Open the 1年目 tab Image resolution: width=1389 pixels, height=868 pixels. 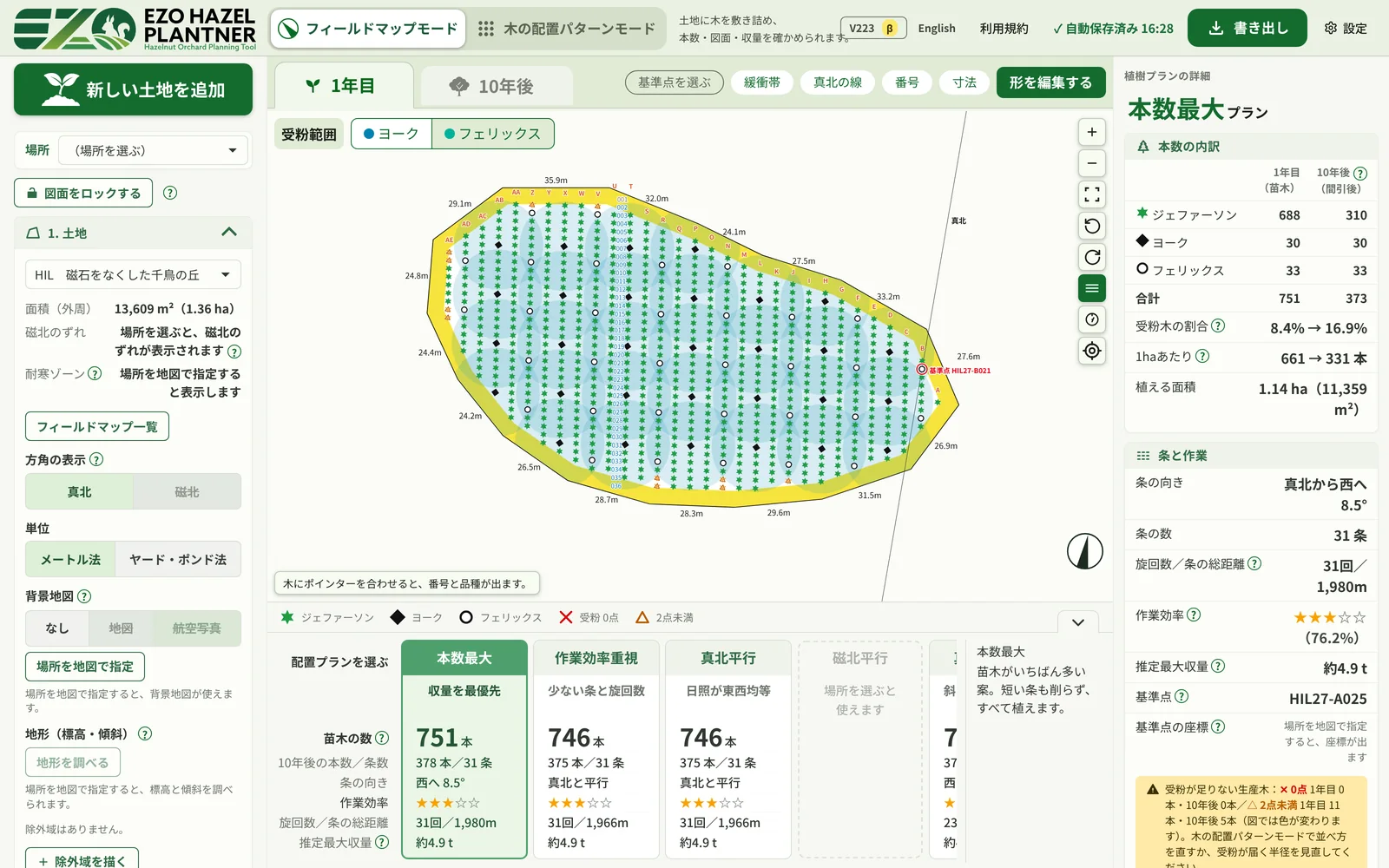click(344, 86)
